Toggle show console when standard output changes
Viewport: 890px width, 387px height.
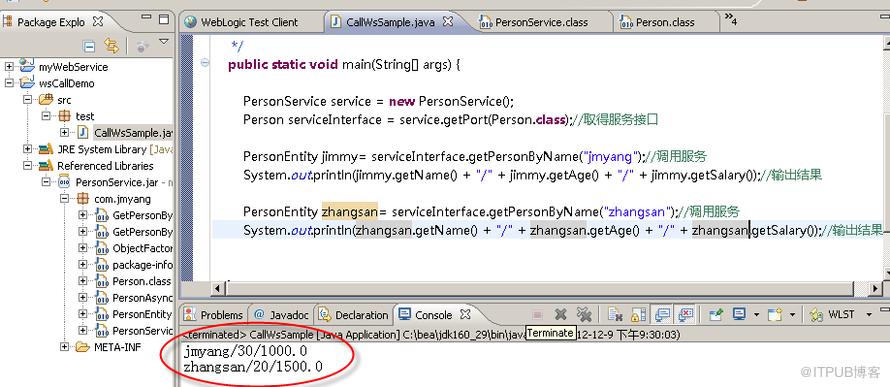click(662, 314)
